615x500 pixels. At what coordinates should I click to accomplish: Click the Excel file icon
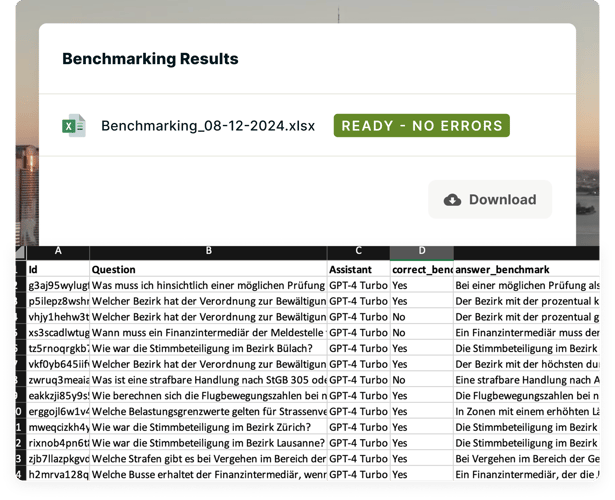[74, 126]
